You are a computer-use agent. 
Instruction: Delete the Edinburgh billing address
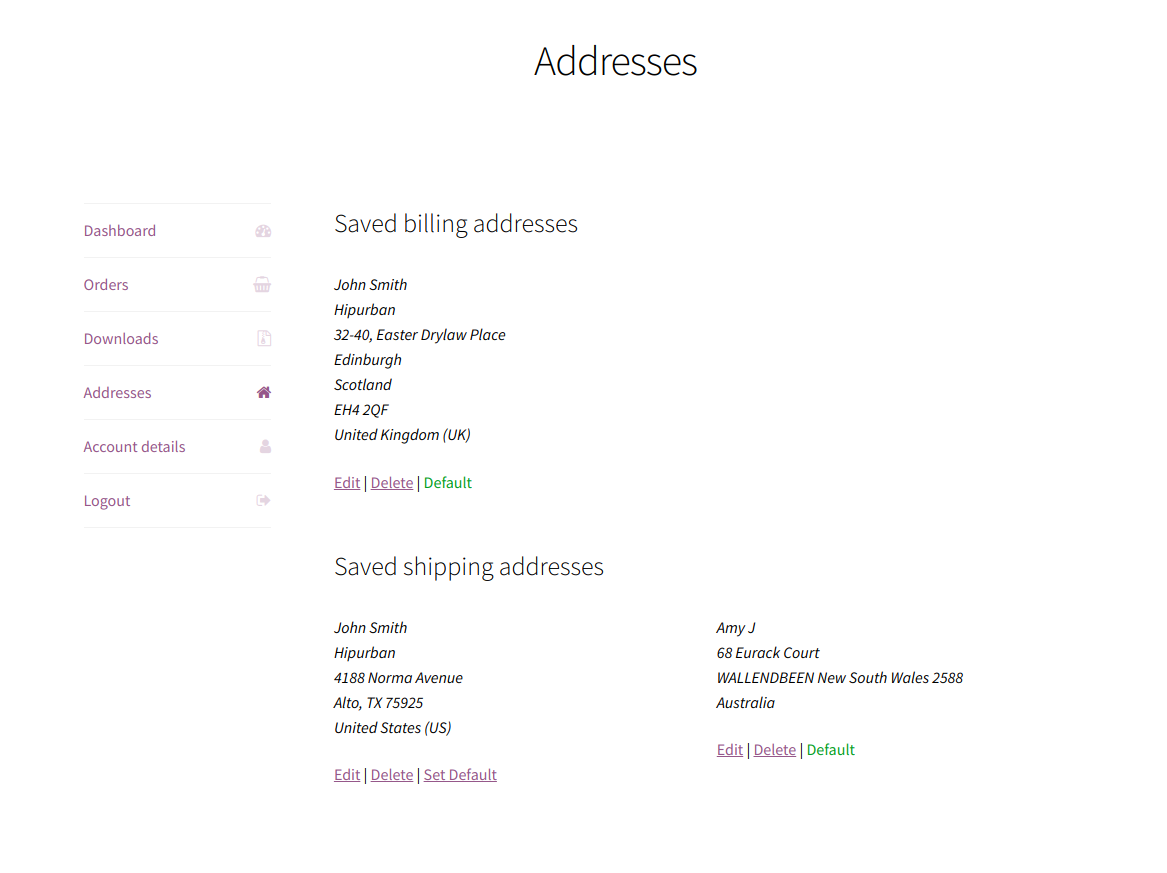point(391,482)
